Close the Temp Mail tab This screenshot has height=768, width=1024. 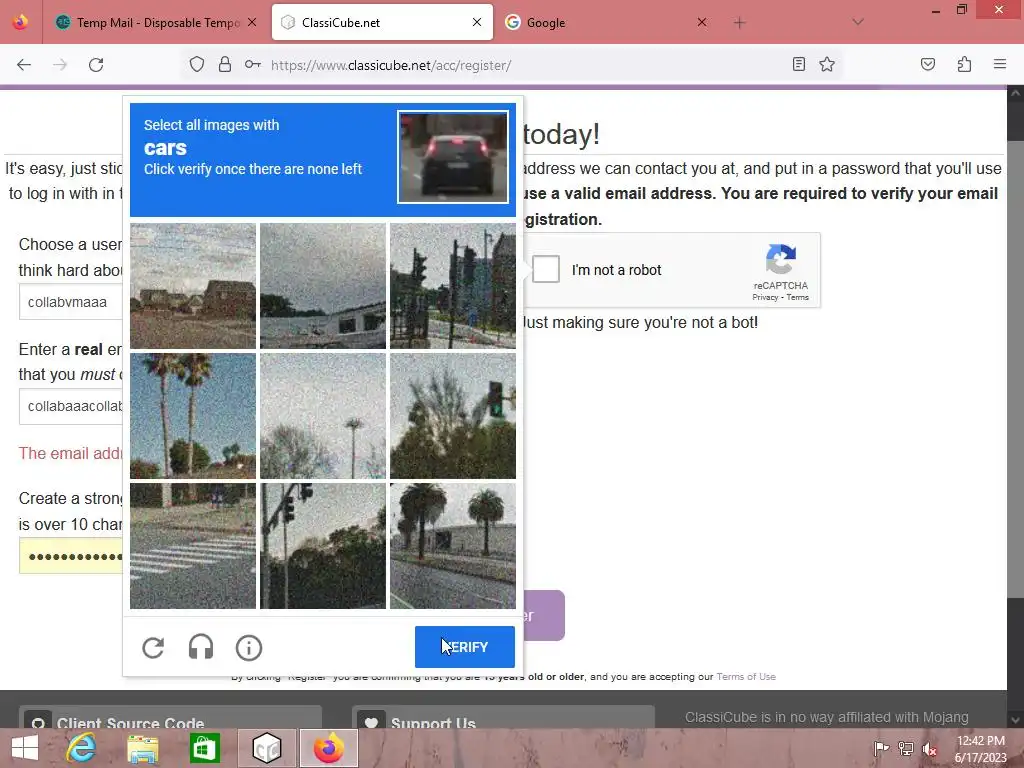pyautogui.click(x=252, y=22)
